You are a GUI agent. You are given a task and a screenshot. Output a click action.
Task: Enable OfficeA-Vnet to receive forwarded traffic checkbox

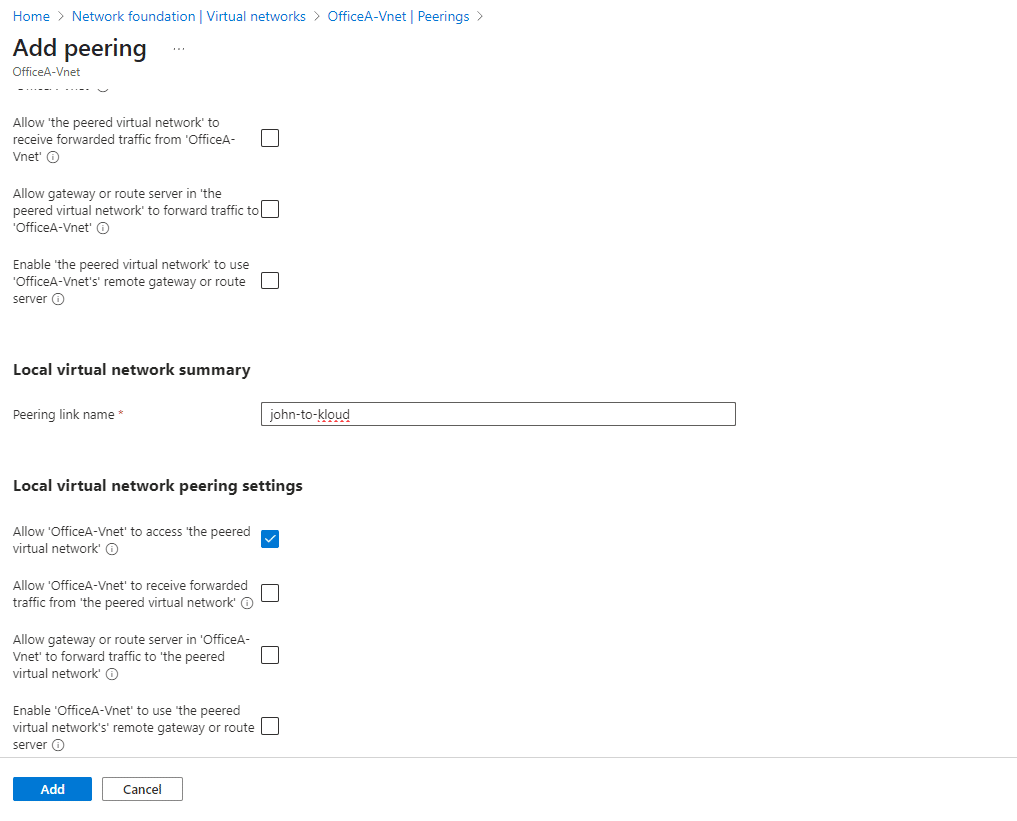tap(270, 593)
